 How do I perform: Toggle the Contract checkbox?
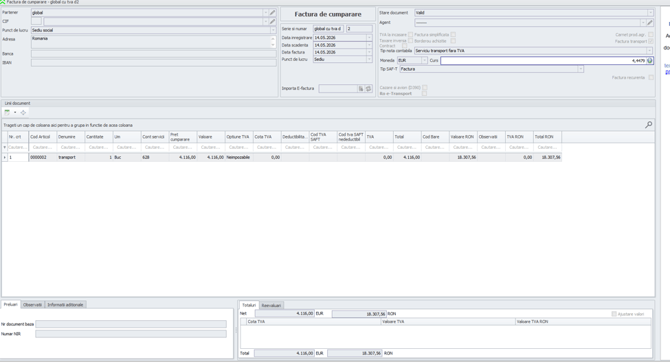pos(405,46)
